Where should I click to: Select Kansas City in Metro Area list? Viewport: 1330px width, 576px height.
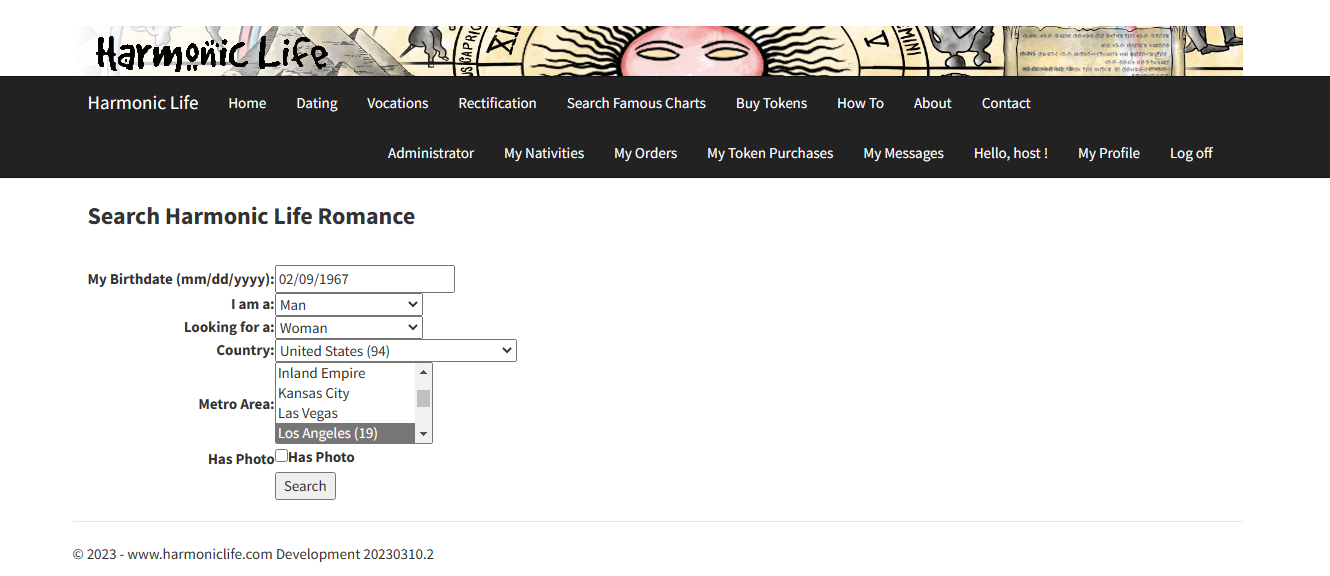[314, 393]
